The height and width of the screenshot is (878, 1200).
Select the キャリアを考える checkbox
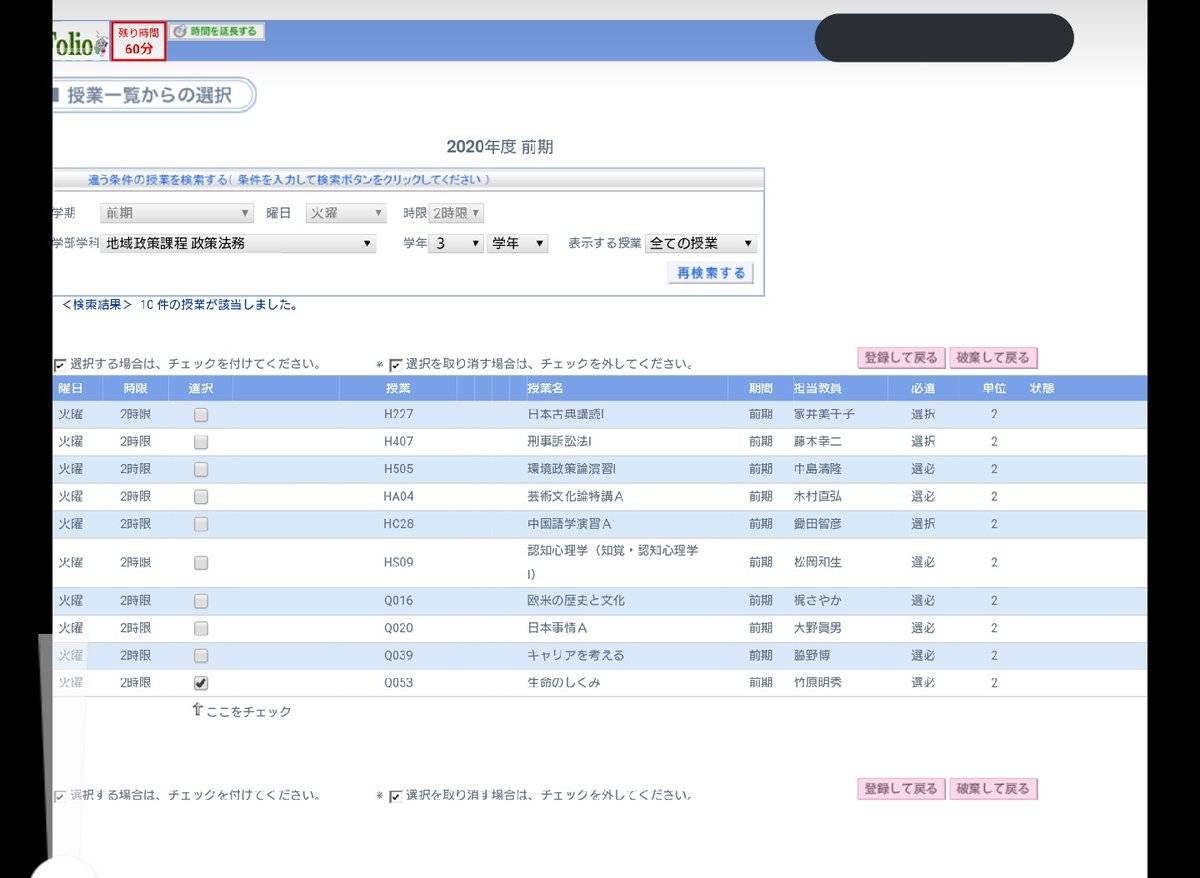click(200, 655)
